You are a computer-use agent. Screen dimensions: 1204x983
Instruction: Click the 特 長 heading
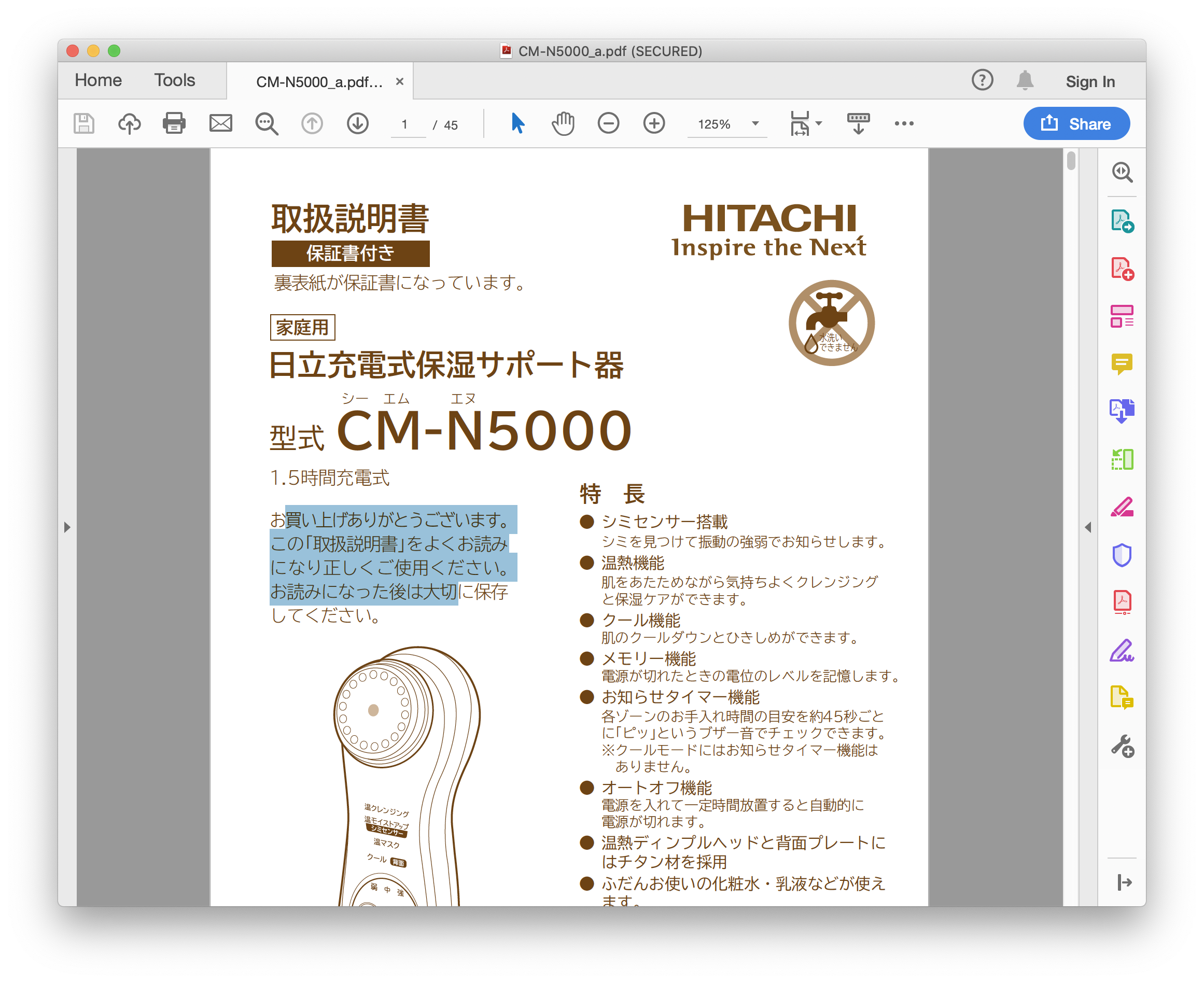[x=613, y=494]
